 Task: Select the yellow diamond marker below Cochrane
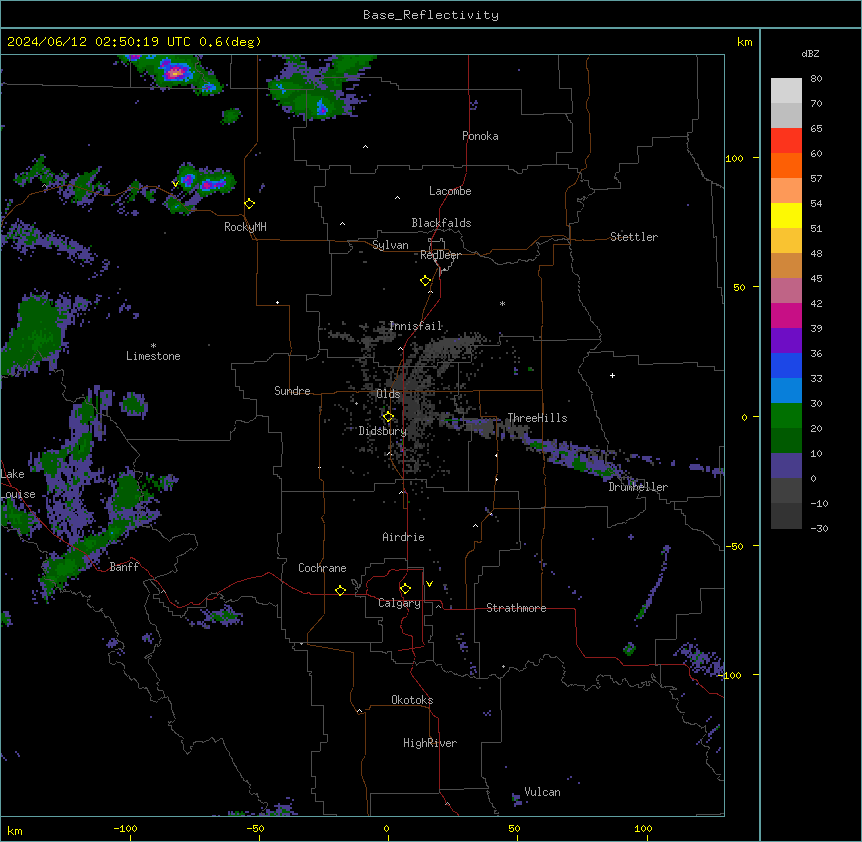(340, 590)
